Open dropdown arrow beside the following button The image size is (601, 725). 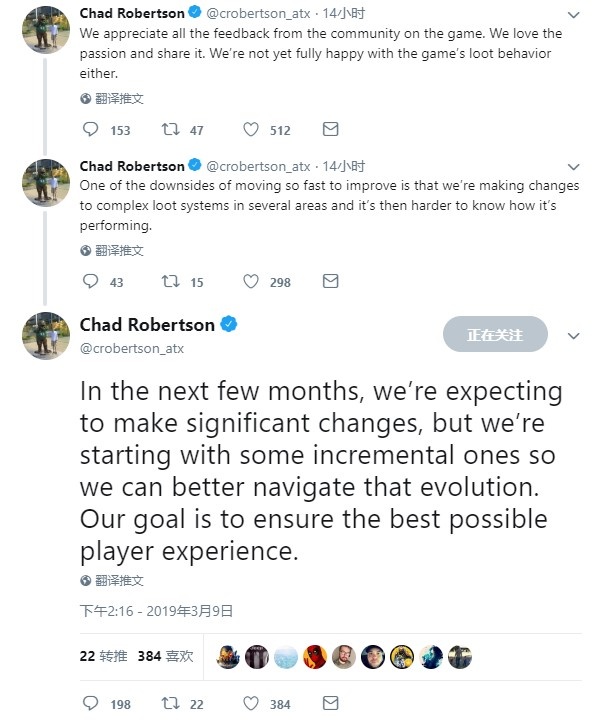(573, 336)
